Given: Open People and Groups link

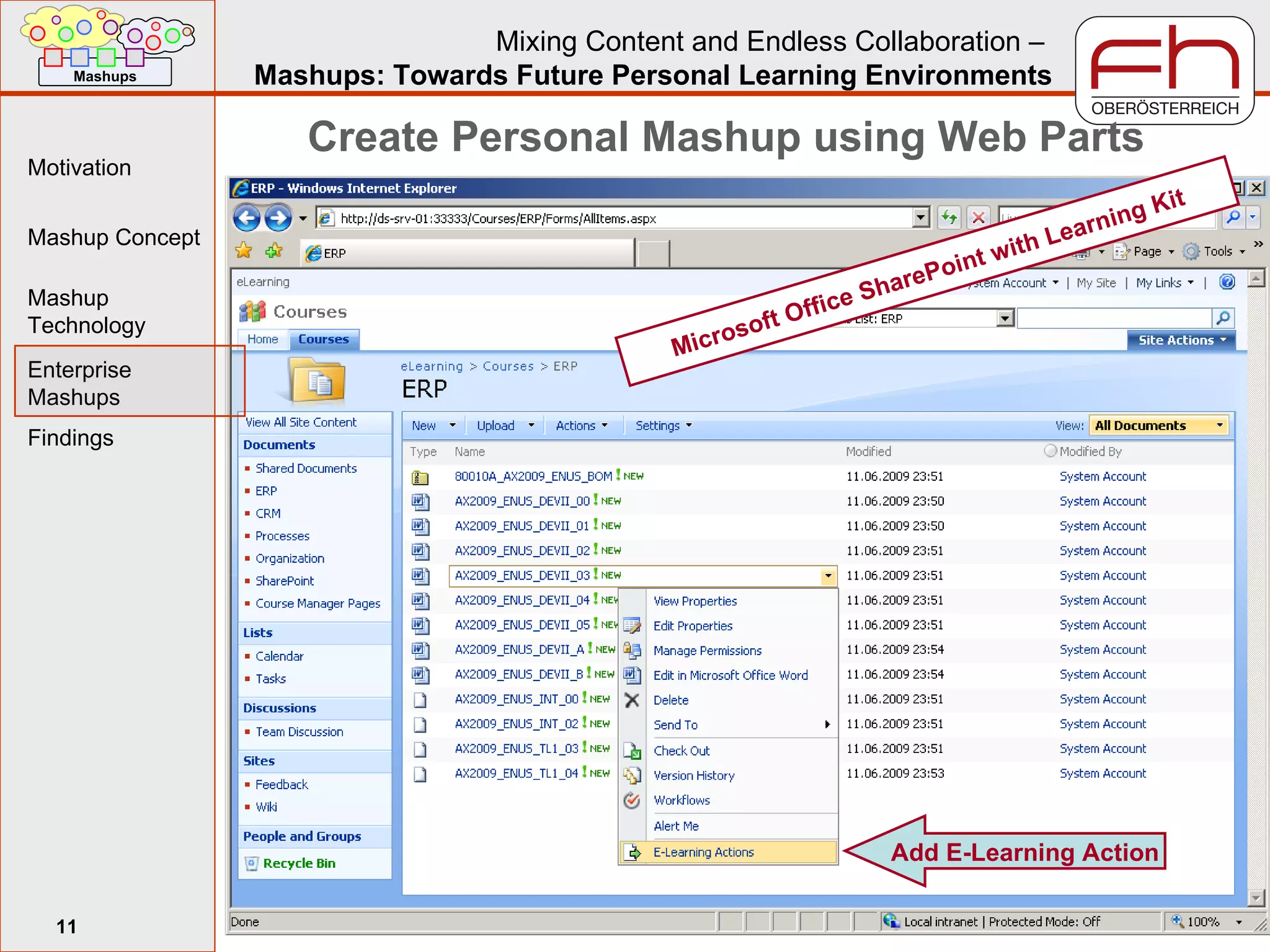Looking at the screenshot, I should click(x=302, y=836).
